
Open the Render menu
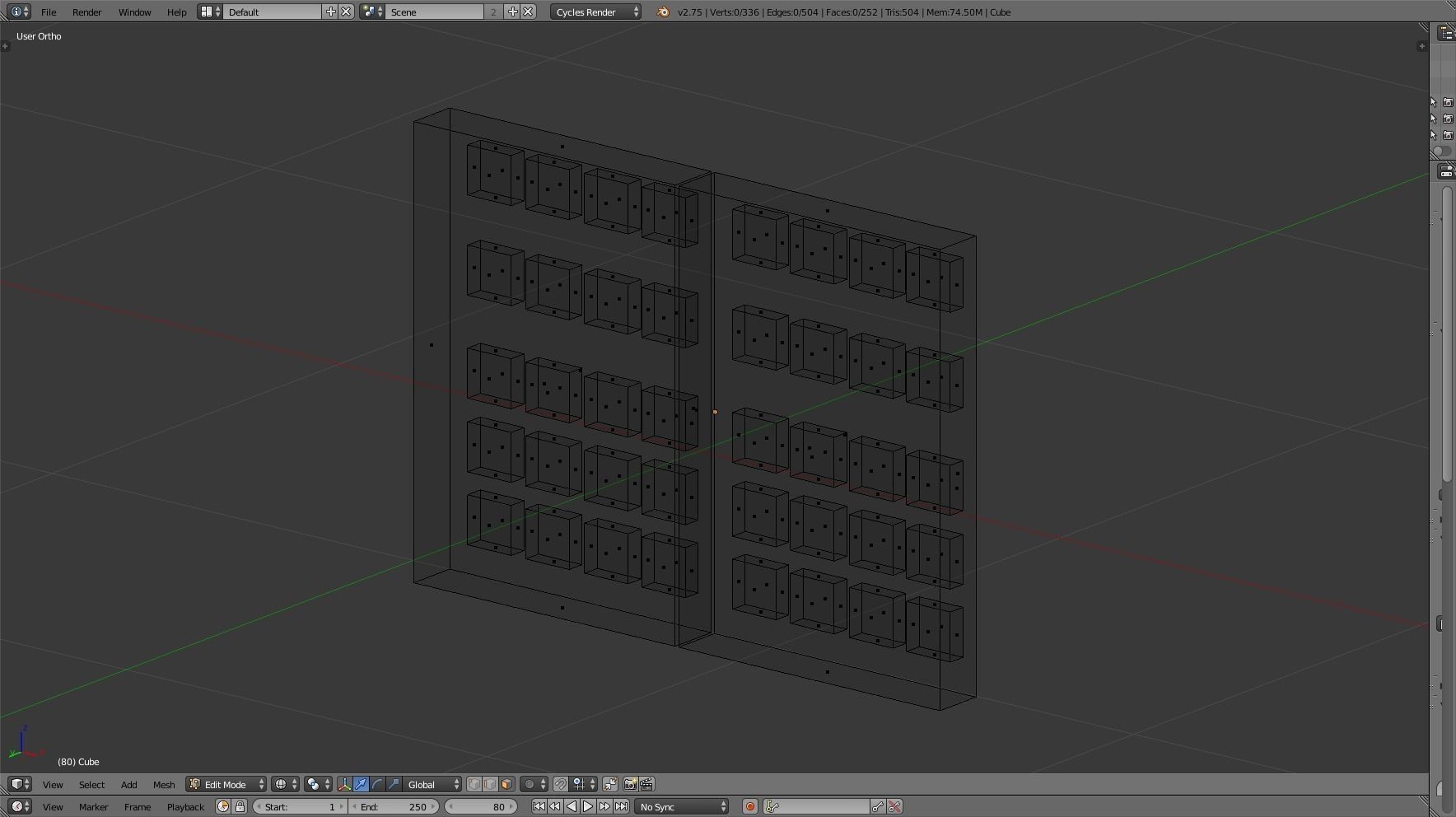(86, 12)
